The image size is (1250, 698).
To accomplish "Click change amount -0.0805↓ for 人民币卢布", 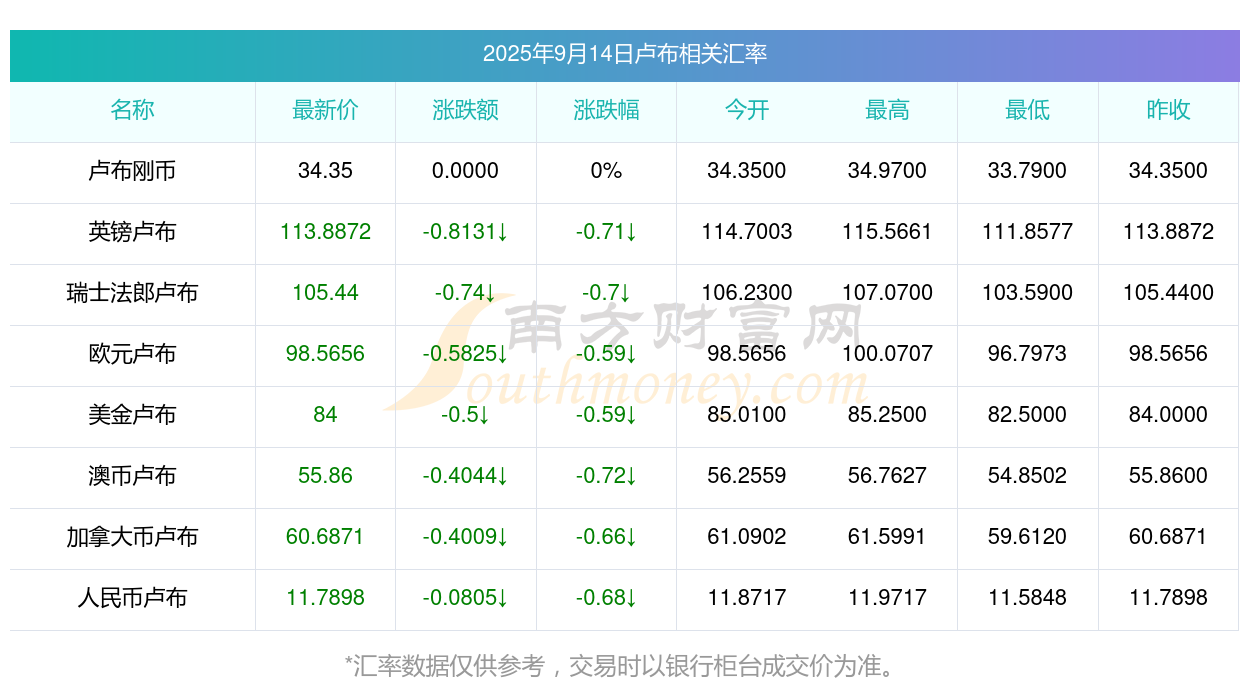I will pyautogui.click(x=466, y=598).
